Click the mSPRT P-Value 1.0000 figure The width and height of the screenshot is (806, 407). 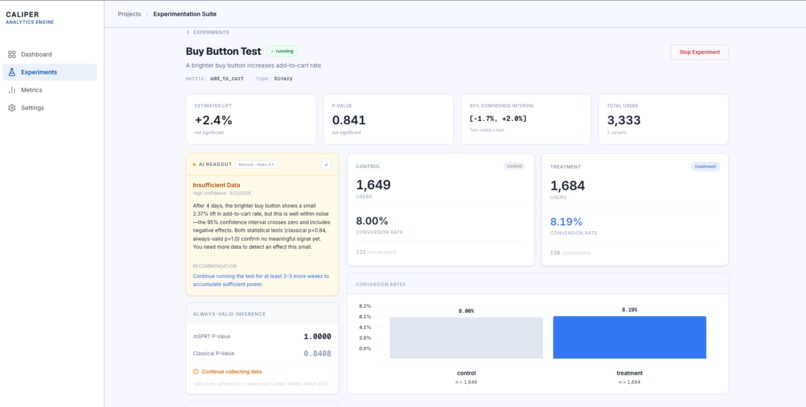click(317, 337)
